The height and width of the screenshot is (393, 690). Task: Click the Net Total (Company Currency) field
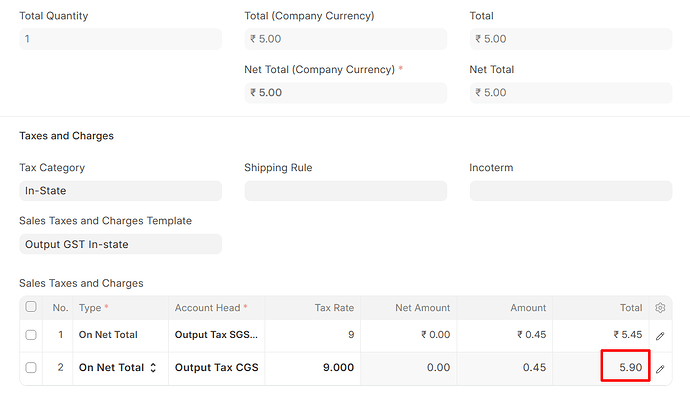pos(345,92)
